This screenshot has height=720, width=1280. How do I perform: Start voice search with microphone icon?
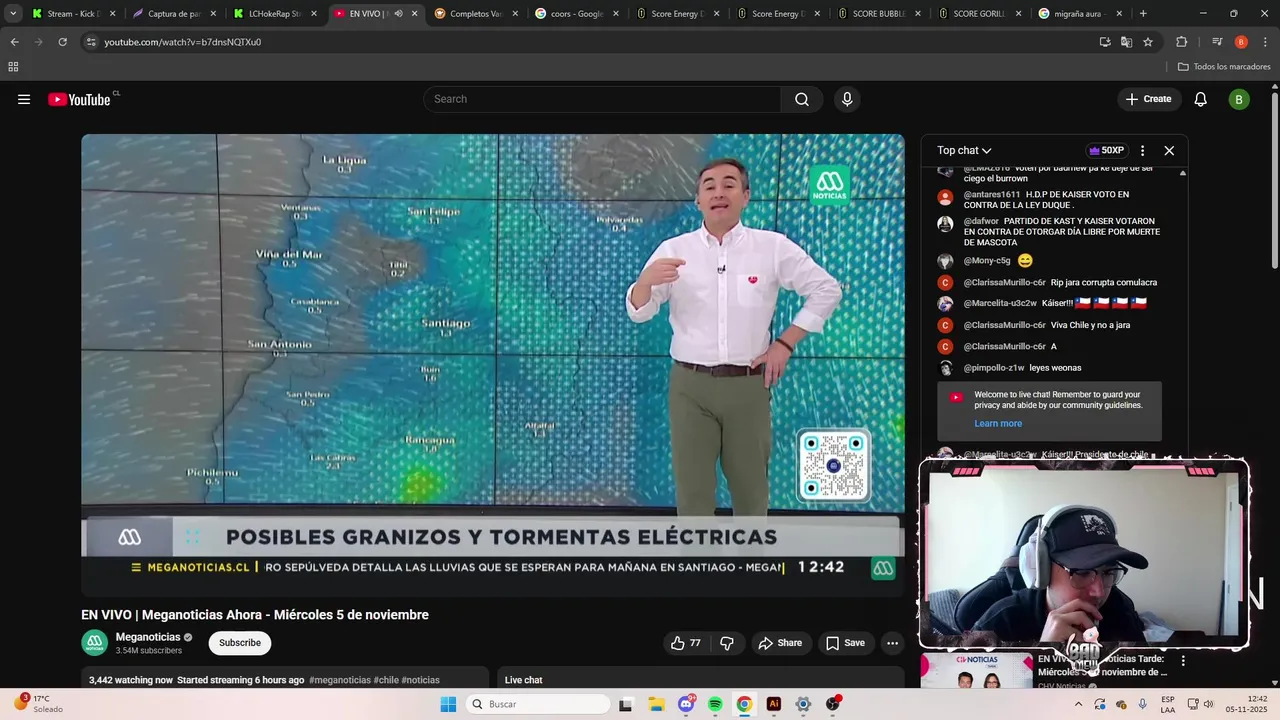(x=847, y=99)
